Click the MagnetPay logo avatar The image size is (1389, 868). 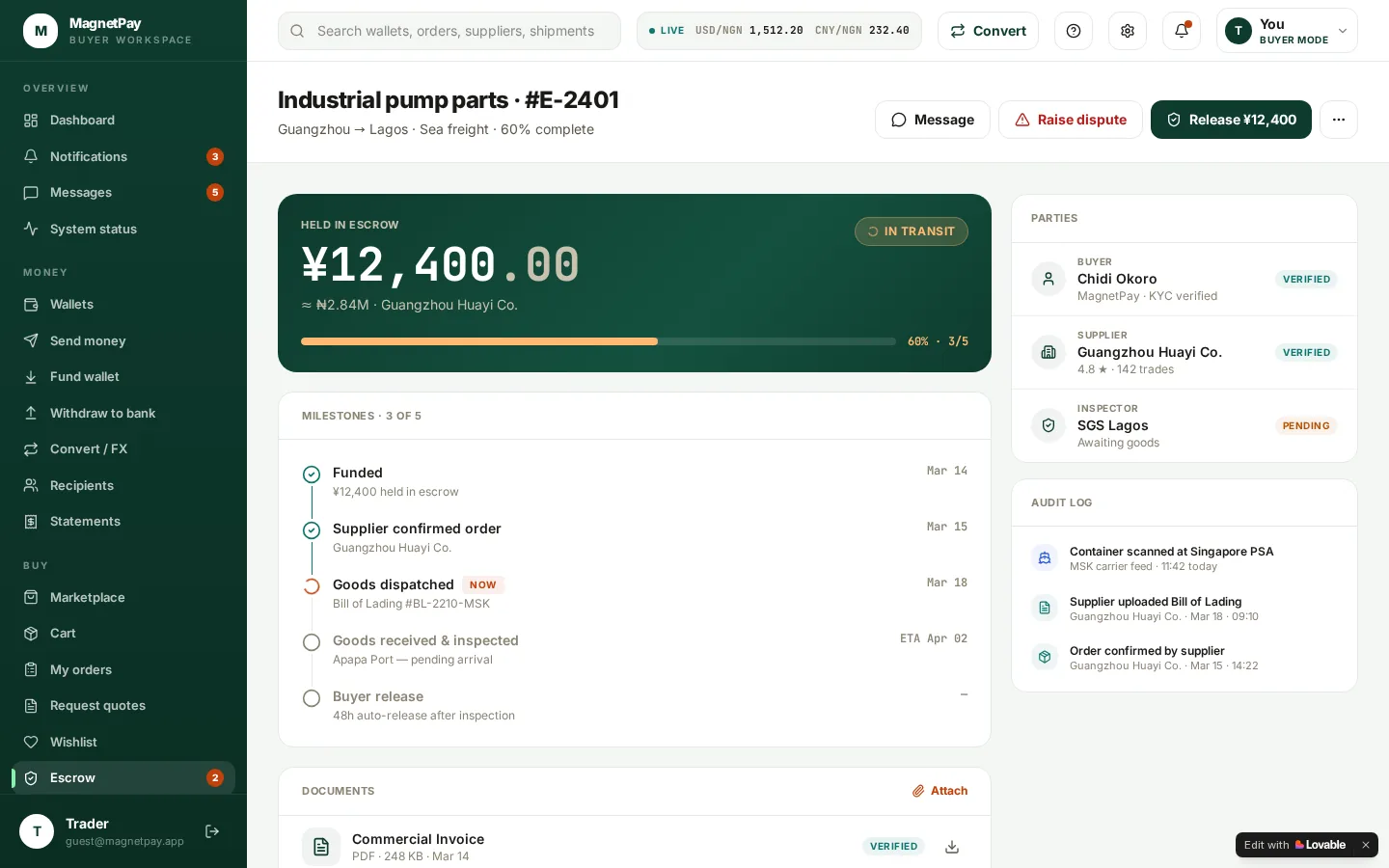tap(41, 31)
